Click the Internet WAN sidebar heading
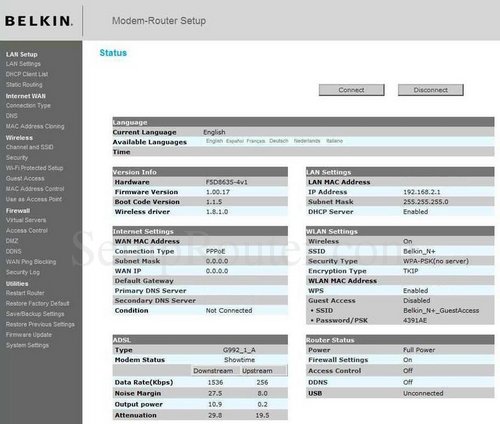 click(26, 96)
